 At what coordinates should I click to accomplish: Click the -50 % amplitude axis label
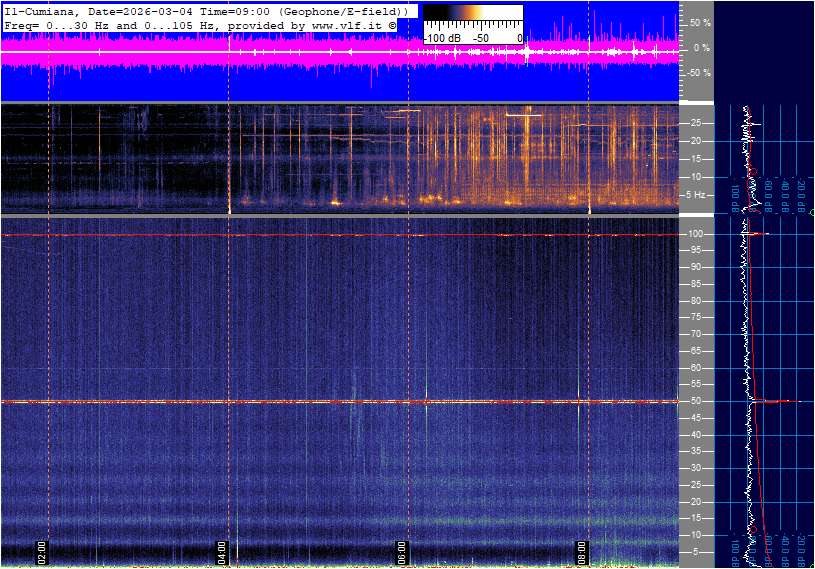tap(698, 73)
